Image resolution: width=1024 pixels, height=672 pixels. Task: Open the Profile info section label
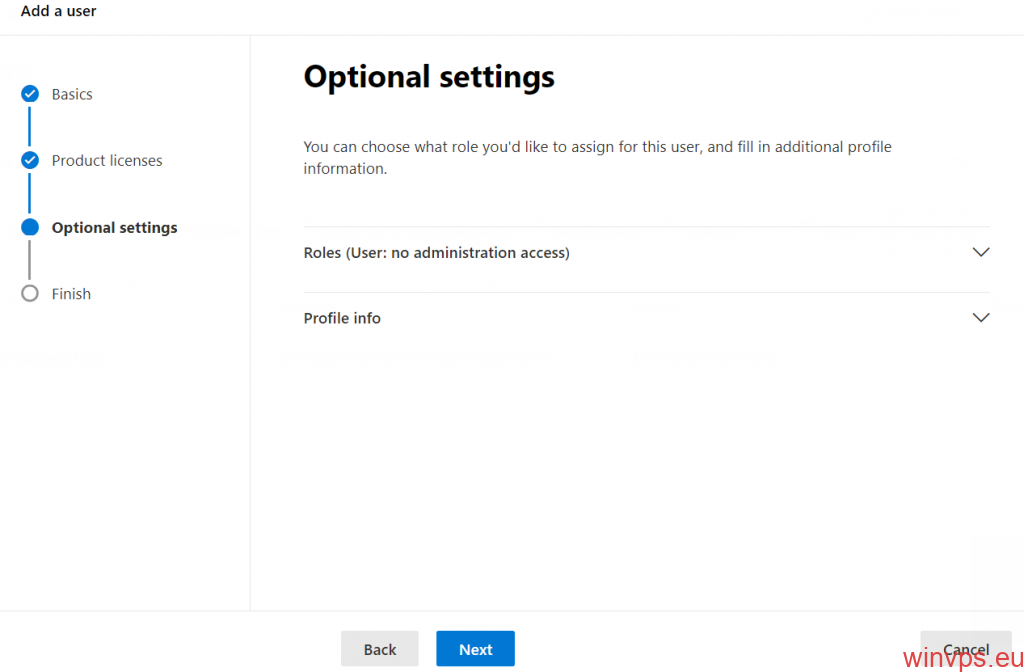click(342, 318)
